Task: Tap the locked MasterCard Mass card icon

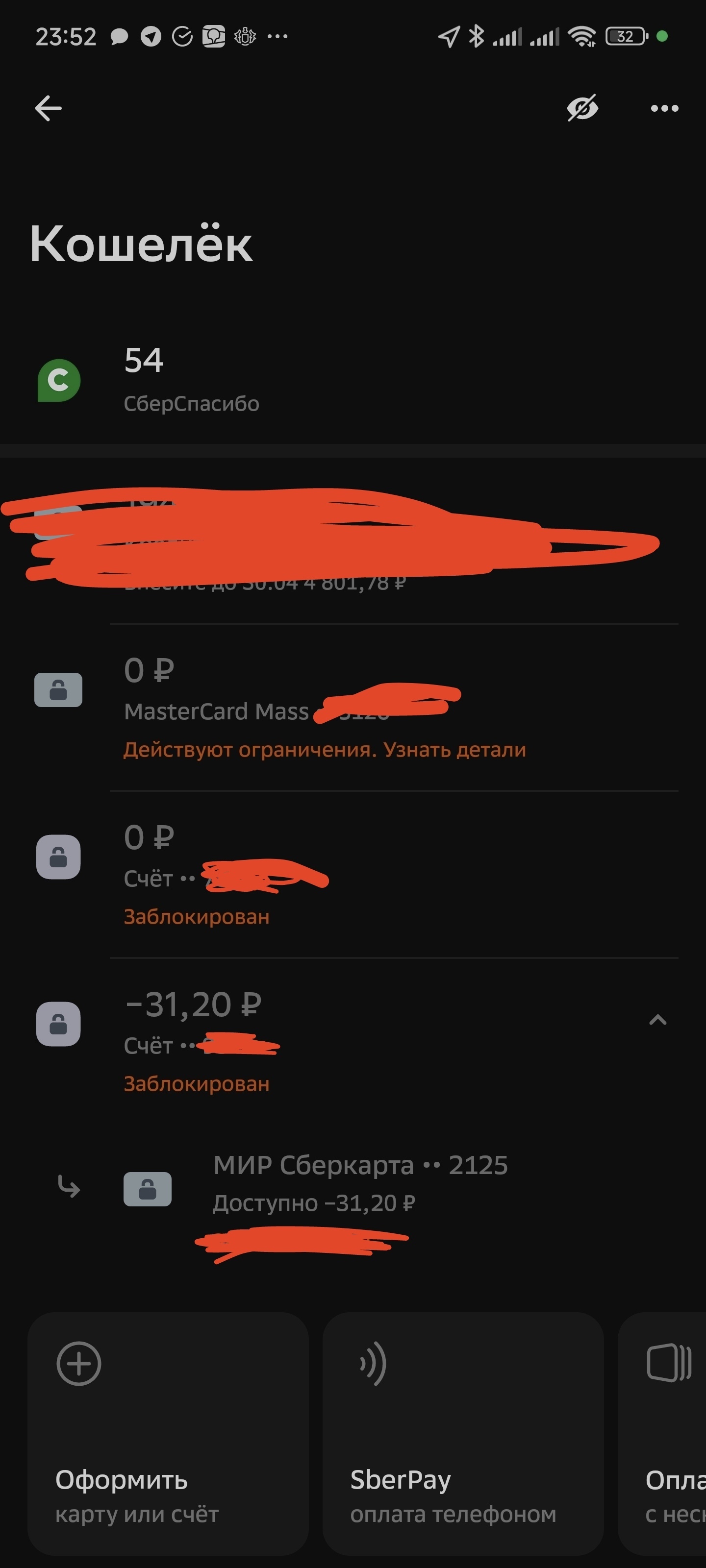Action: click(x=58, y=689)
